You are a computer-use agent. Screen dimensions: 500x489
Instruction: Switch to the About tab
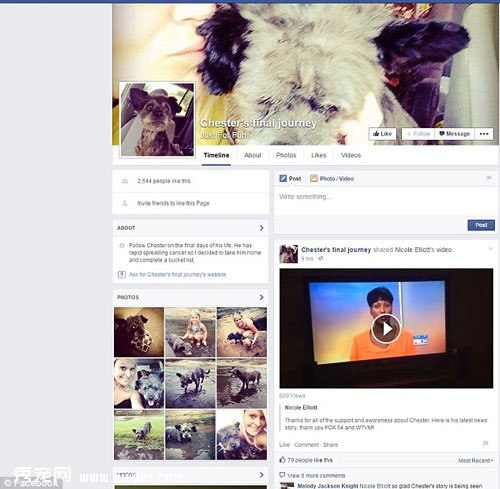252,155
